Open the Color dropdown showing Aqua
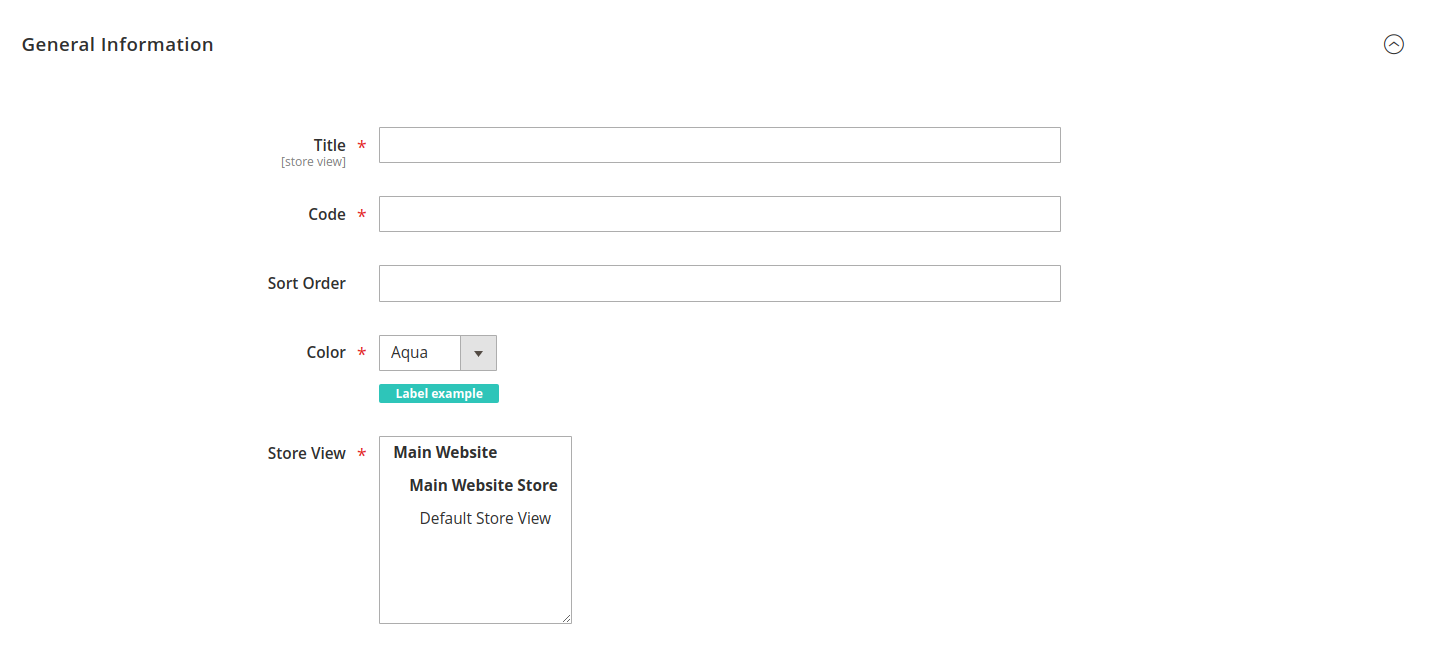This screenshot has height=650, width=1431. (437, 353)
